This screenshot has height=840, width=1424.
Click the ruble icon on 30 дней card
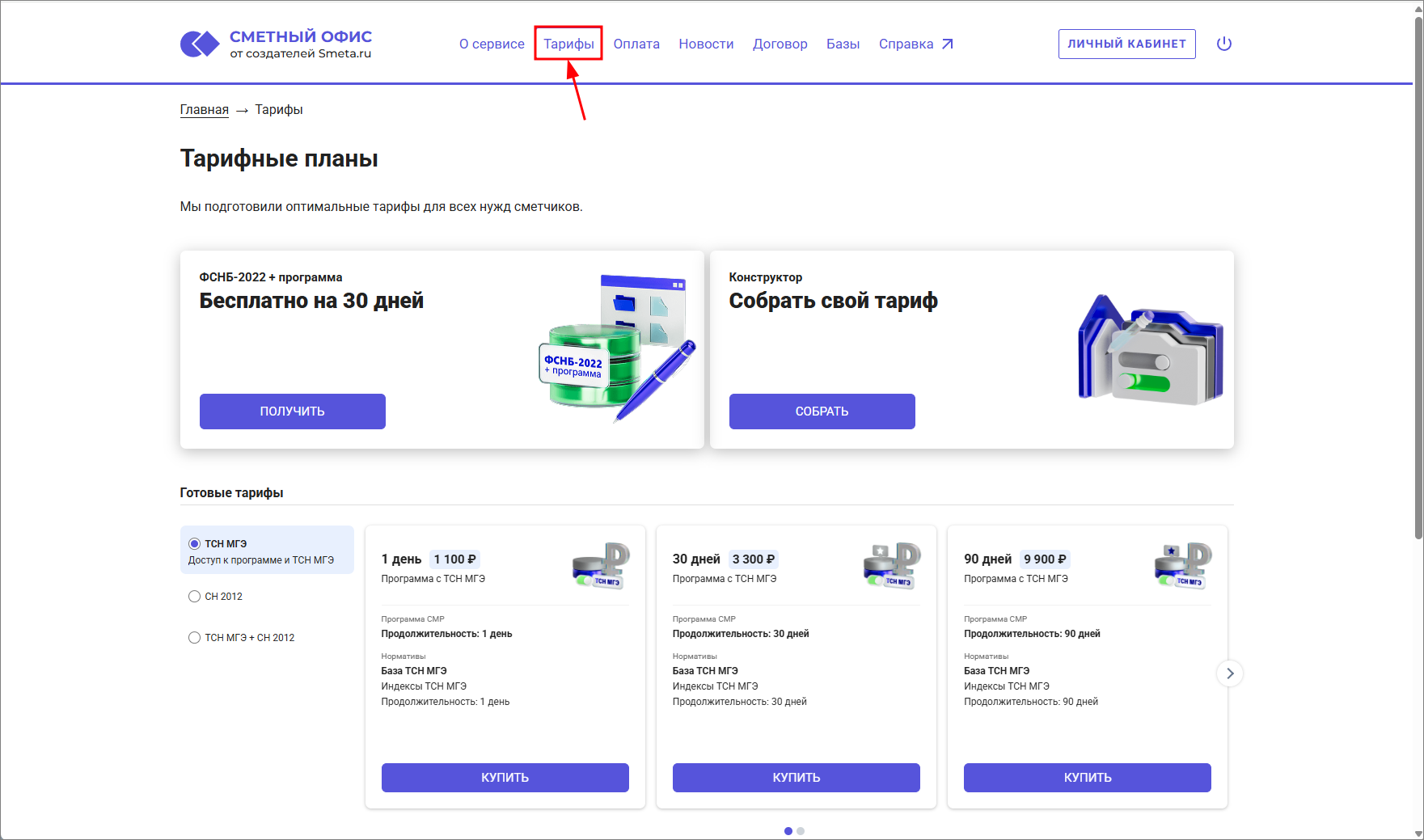pyautogui.click(x=892, y=565)
